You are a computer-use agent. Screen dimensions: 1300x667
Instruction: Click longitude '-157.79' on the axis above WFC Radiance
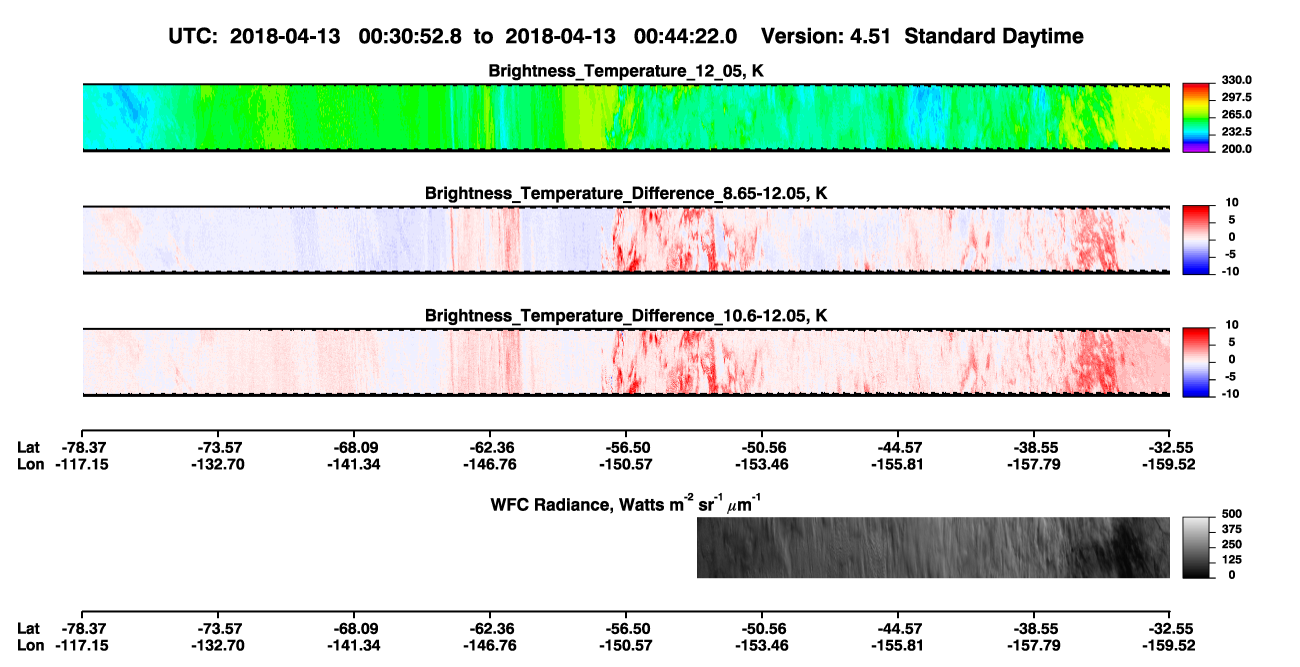(1033, 464)
